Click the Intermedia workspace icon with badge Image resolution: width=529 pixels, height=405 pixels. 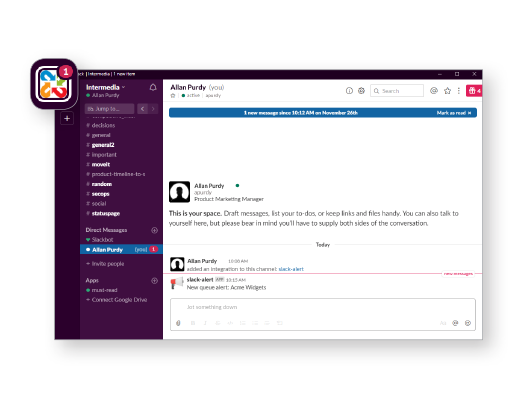(54, 84)
